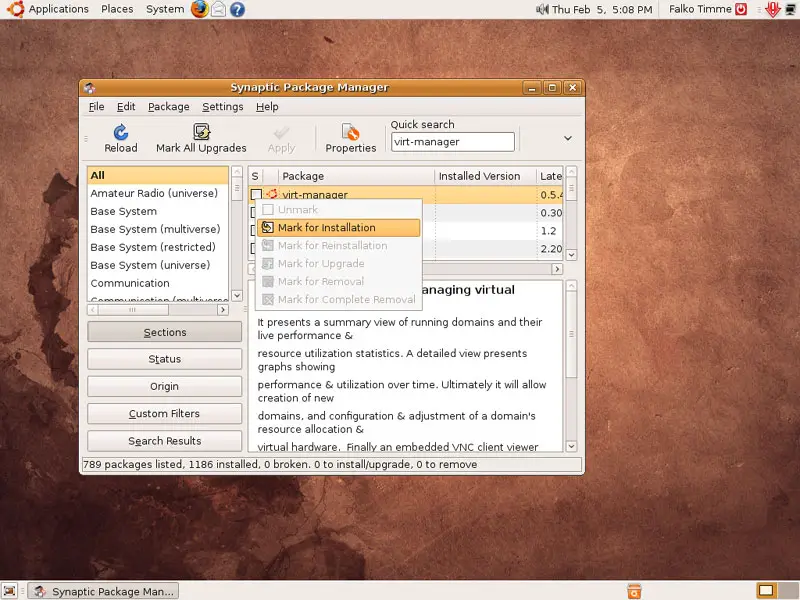The height and width of the screenshot is (600, 800).
Task: Click the Mark for Reinstallation icon
Action: [268, 245]
